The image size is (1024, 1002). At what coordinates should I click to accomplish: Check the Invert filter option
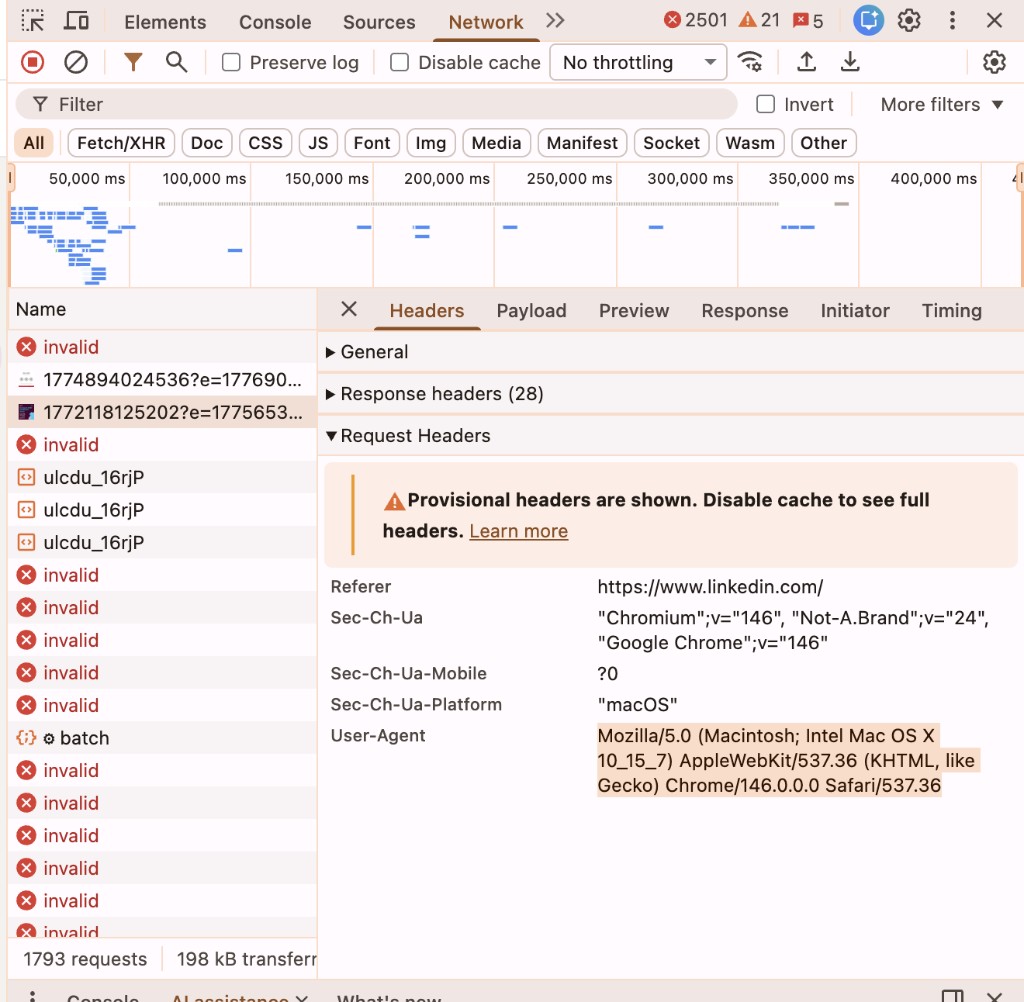coord(765,104)
